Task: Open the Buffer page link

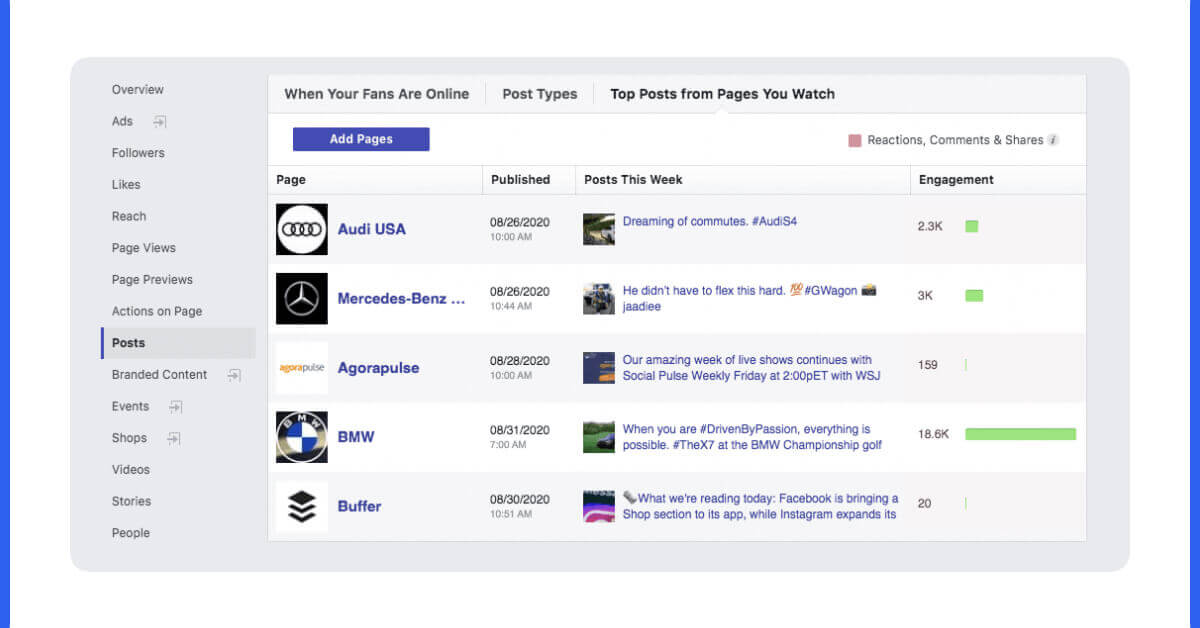Action: 359,506
